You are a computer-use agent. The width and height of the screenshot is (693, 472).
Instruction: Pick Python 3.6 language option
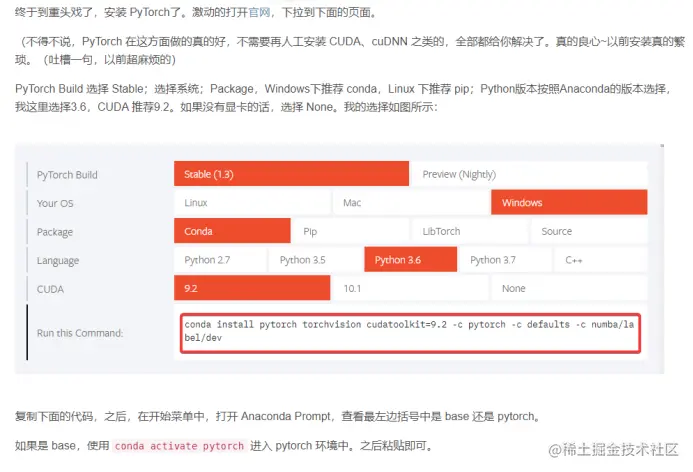[x=411, y=259]
